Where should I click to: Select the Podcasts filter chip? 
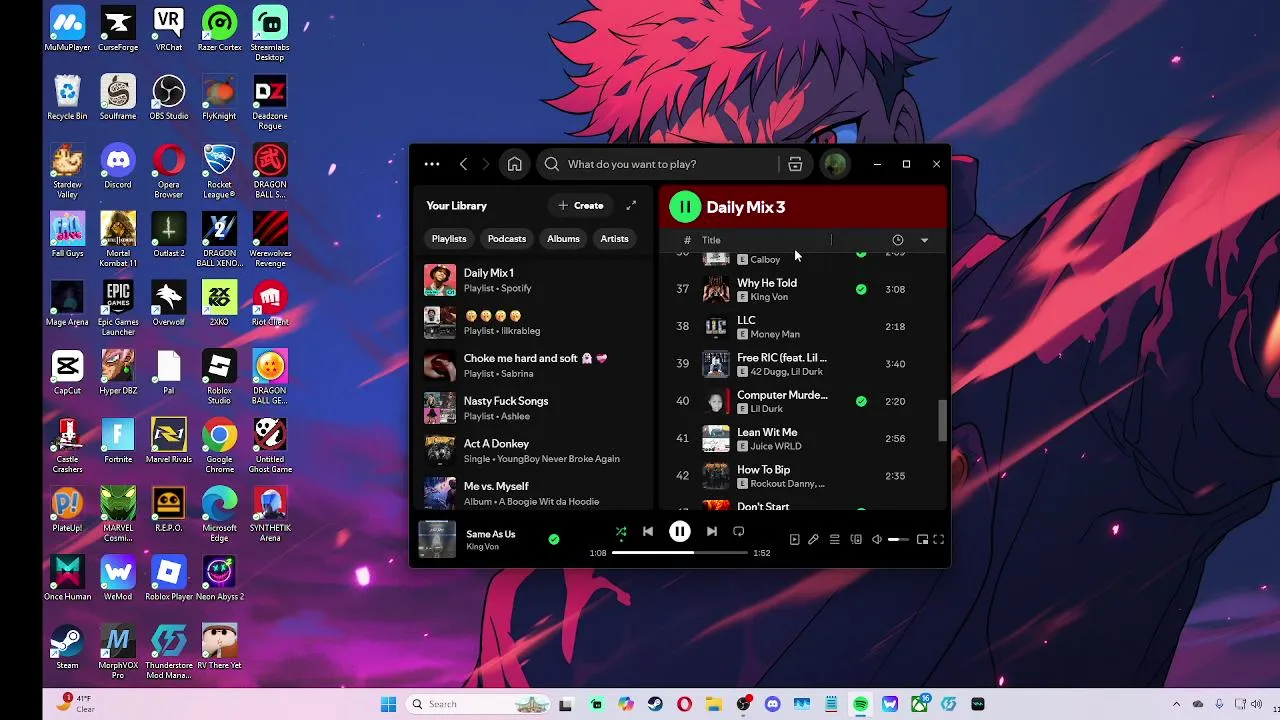click(x=507, y=239)
